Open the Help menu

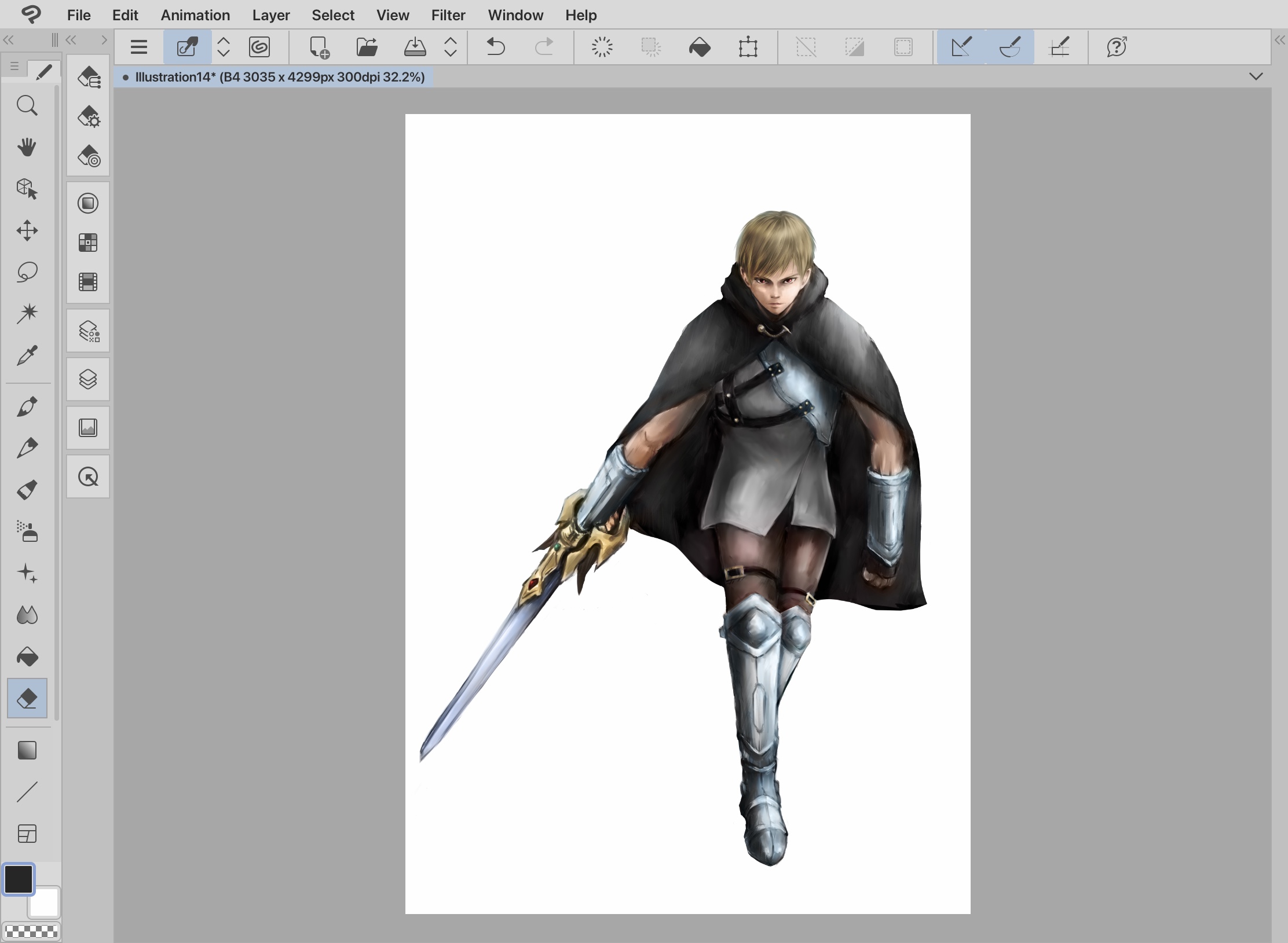(x=581, y=15)
